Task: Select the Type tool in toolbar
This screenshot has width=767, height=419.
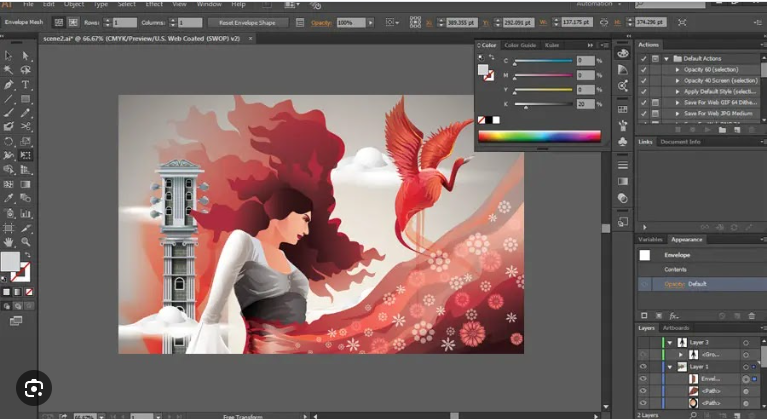Action: point(26,84)
